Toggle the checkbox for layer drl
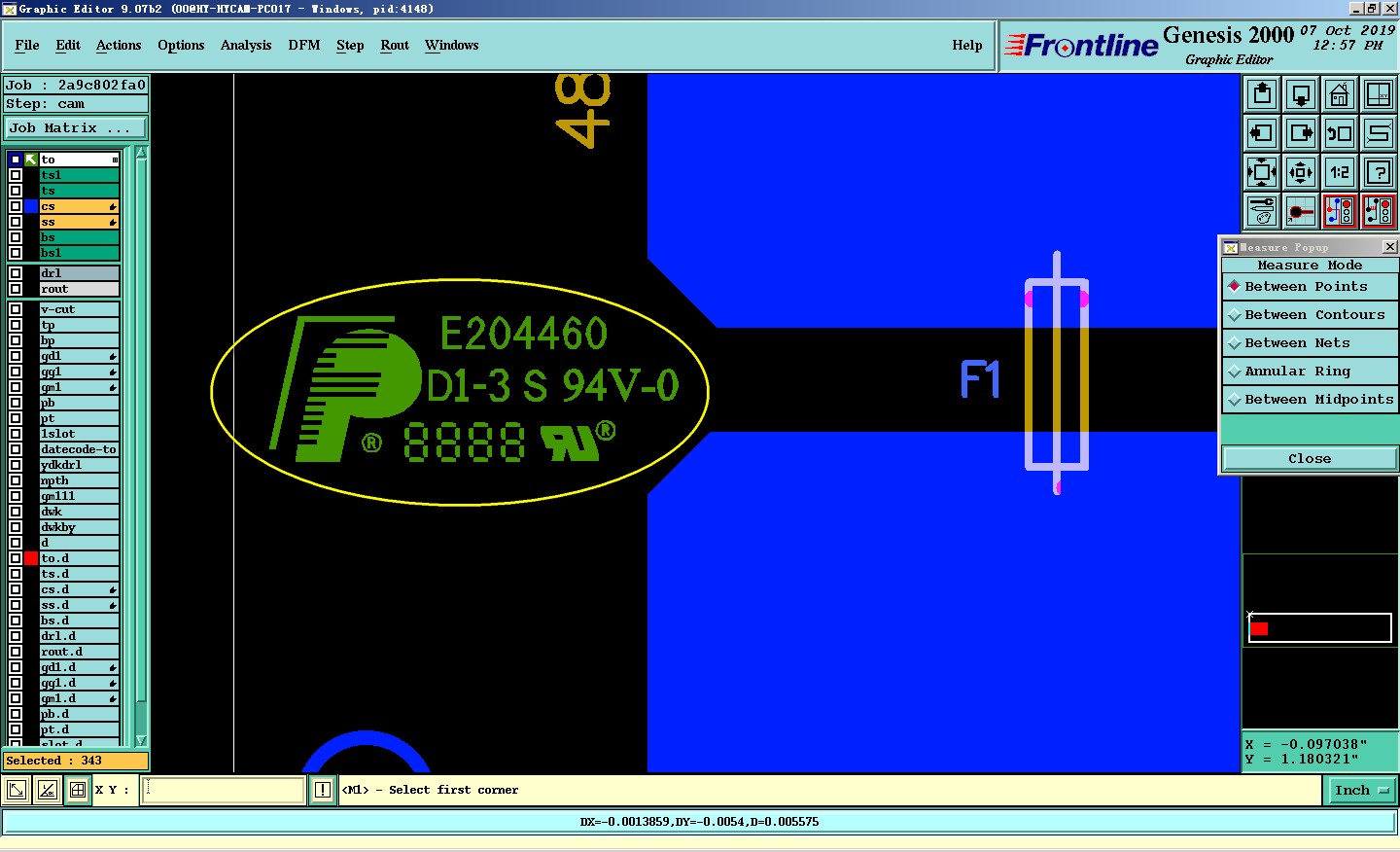This screenshot has height=852, width=1400. click(16, 273)
